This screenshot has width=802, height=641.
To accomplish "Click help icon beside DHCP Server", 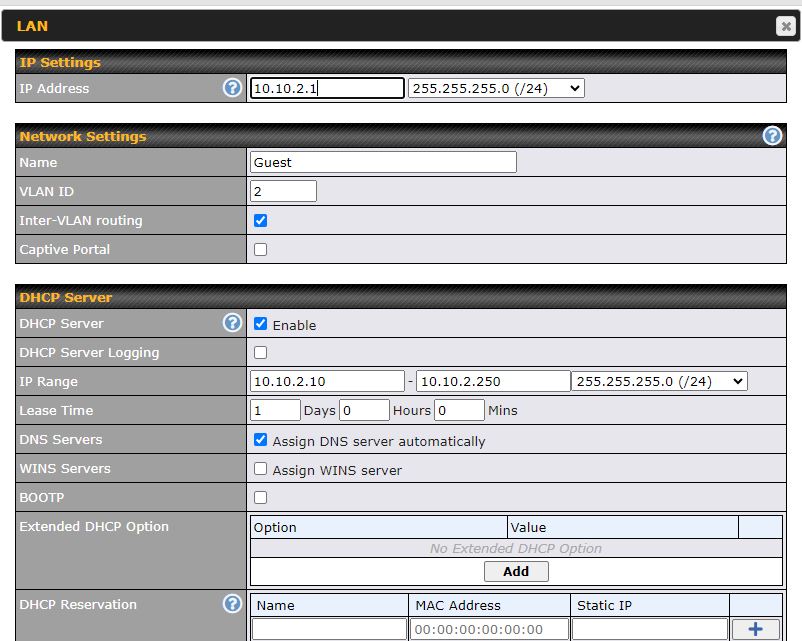I will 232,323.
